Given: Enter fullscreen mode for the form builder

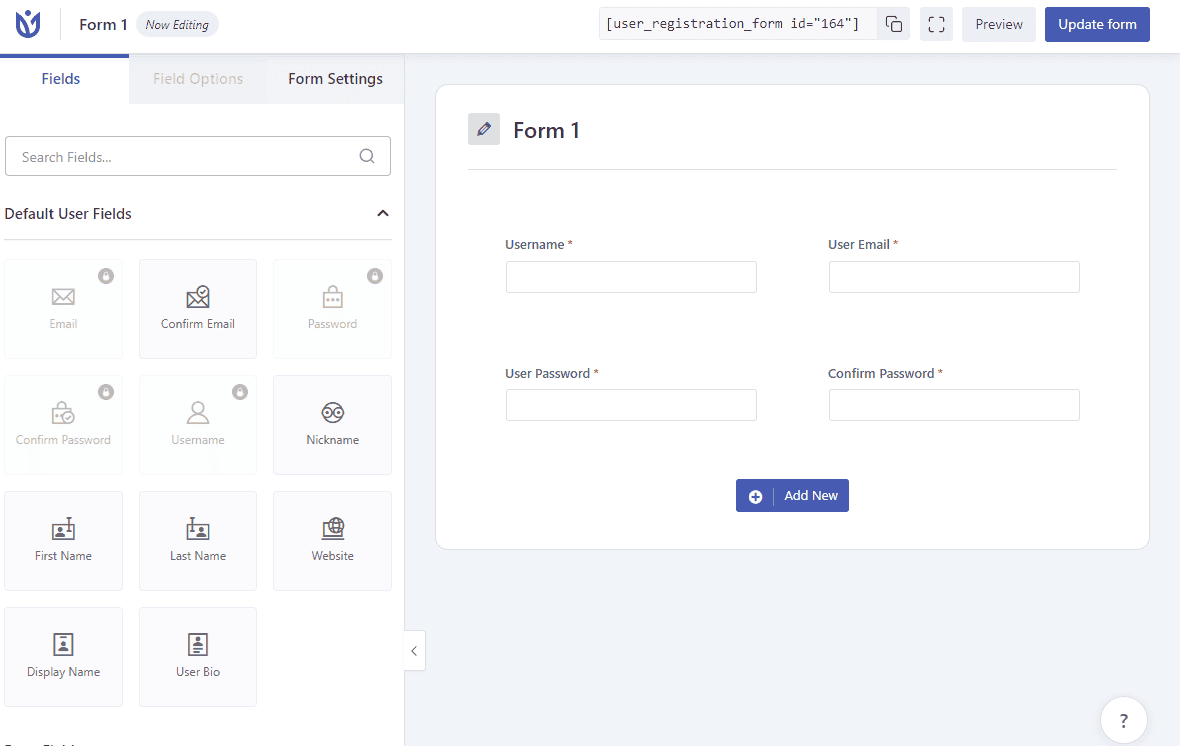Looking at the screenshot, I should 936,23.
